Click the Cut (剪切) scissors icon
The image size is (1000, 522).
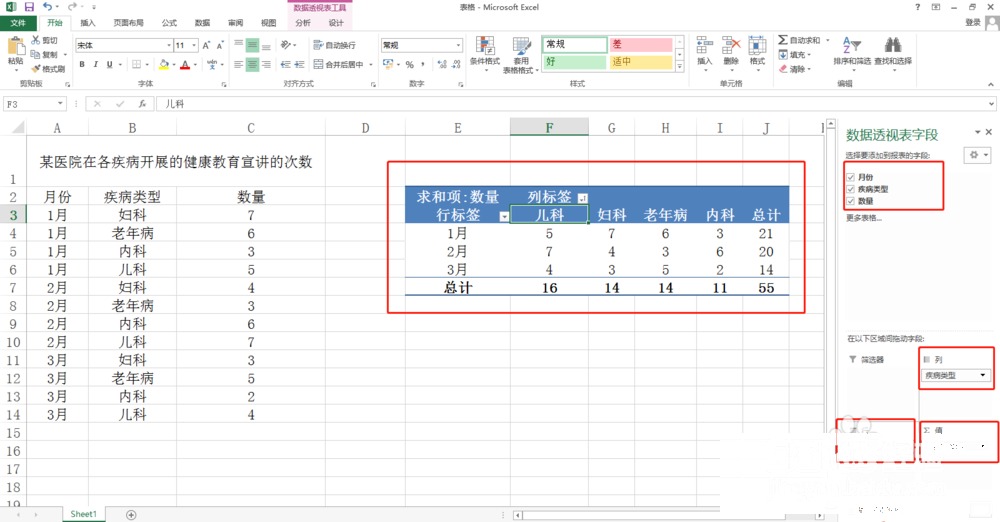pyautogui.click(x=36, y=40)
